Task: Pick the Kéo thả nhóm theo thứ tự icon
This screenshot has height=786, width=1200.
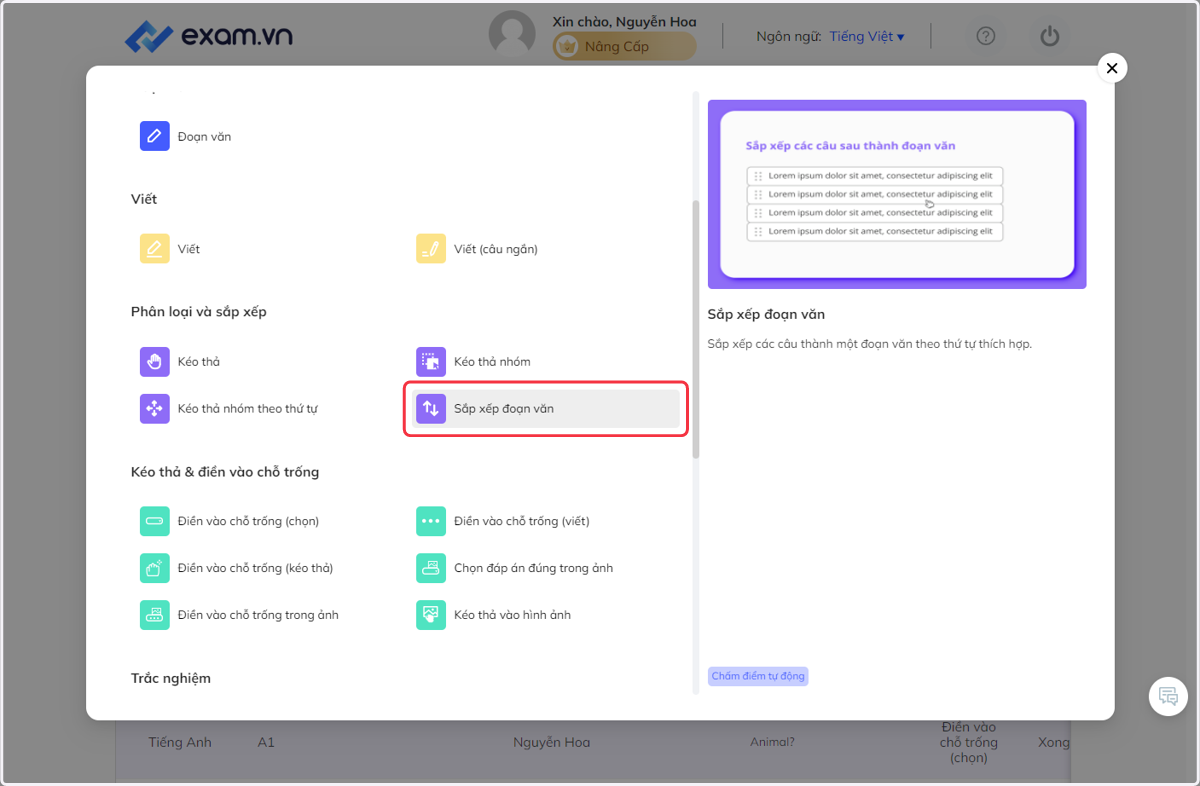Action: [x=154, y=409]
